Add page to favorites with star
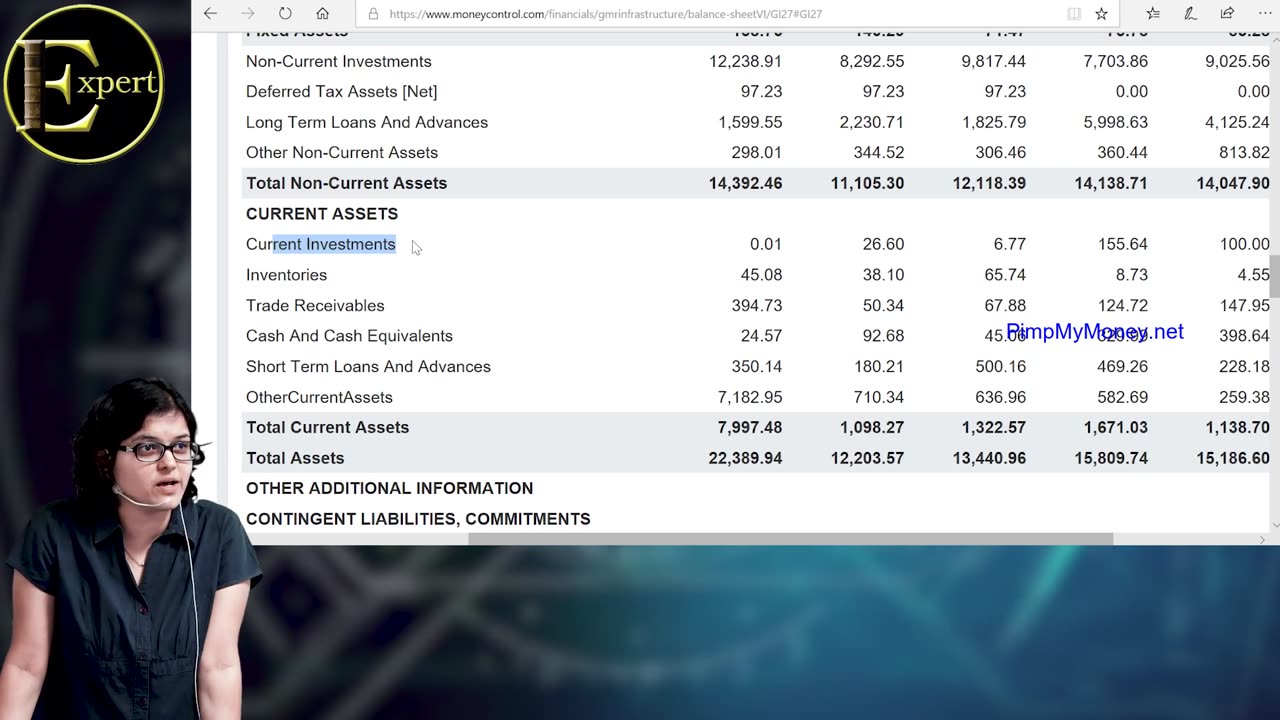 pos(1101,14)
